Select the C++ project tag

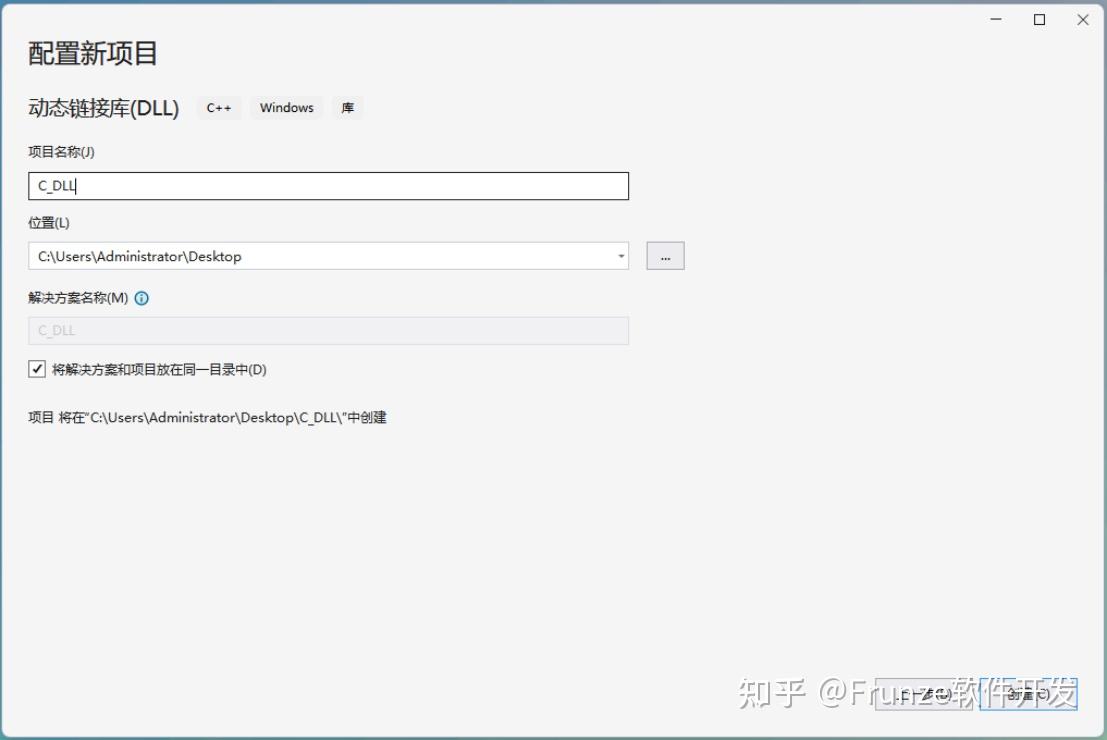tap(218, 107)
